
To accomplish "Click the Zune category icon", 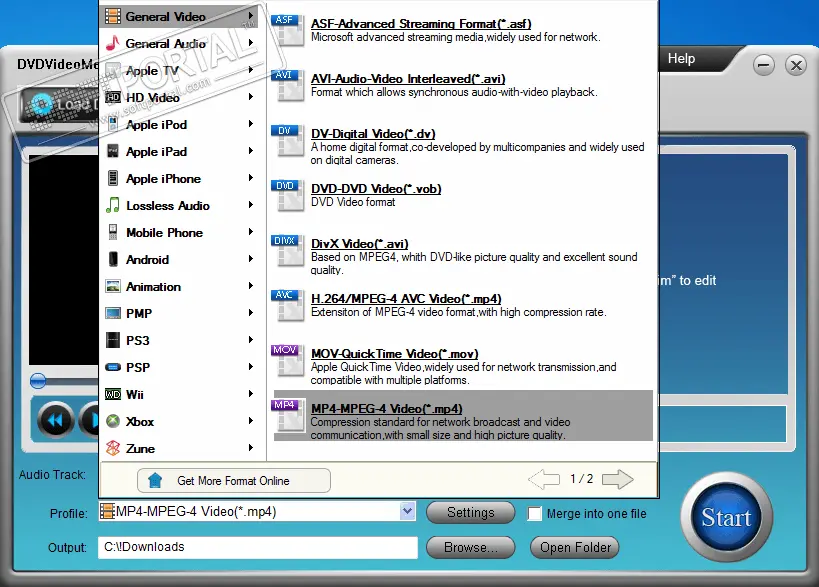I will coord(113,449).
